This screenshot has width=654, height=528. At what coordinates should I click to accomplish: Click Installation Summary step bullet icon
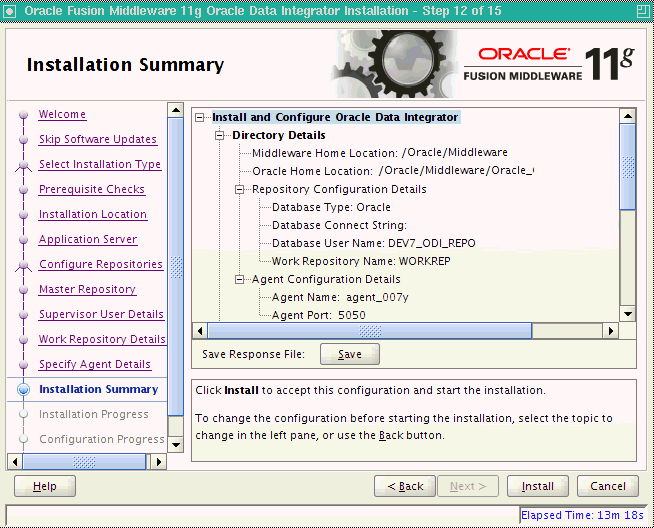pos(24,390)
